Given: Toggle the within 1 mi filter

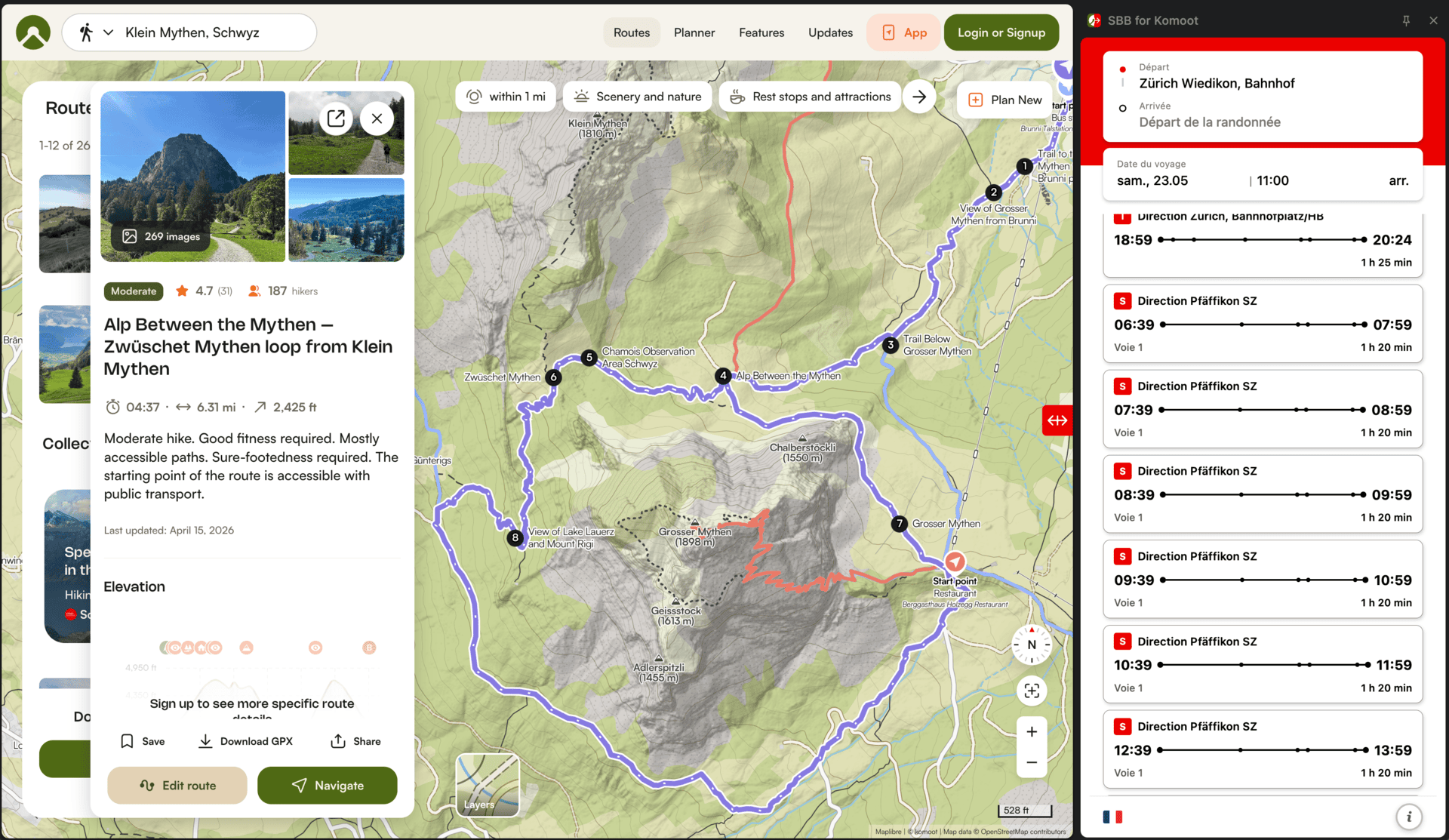Looking at the screenshot, I should [506, 97].
